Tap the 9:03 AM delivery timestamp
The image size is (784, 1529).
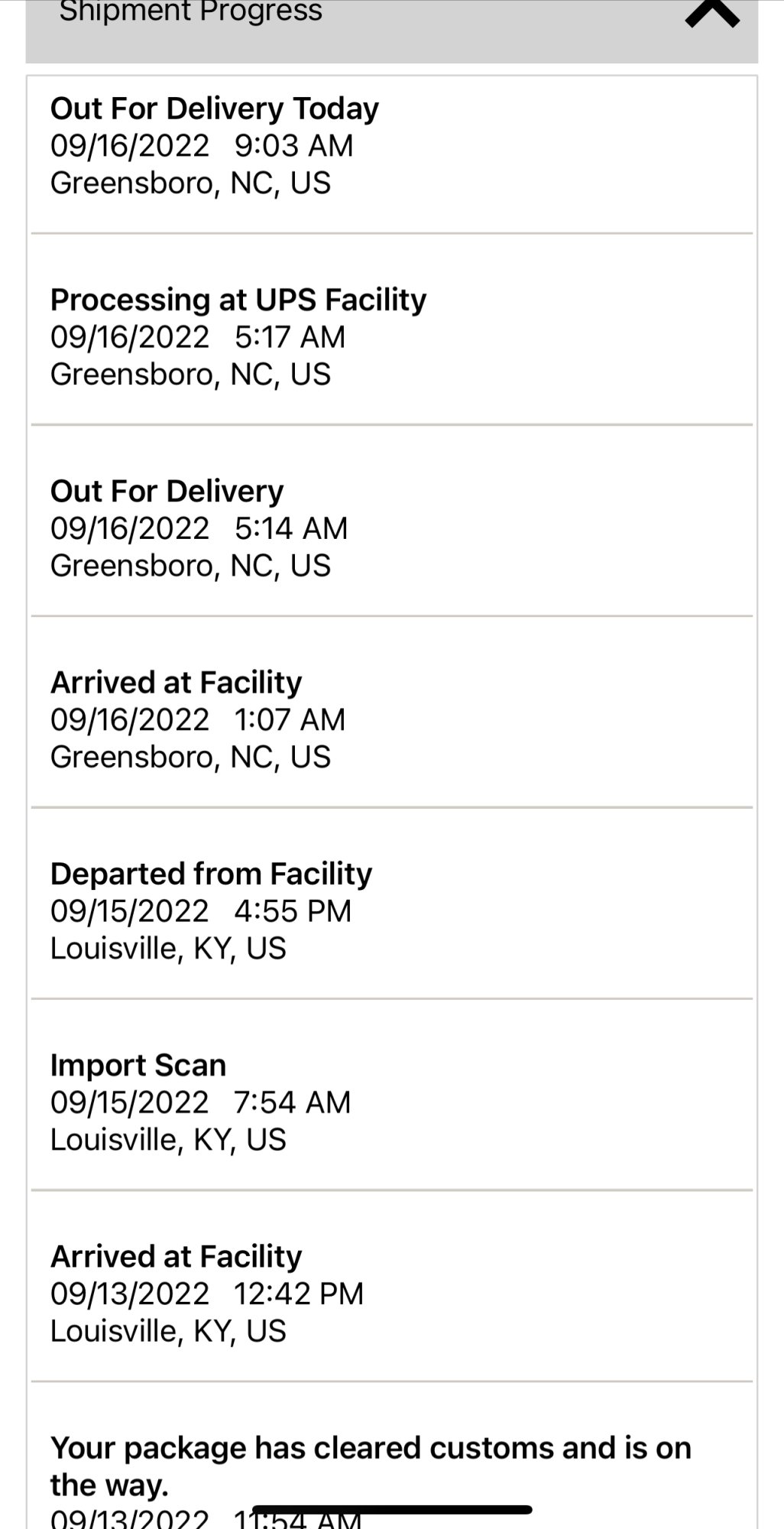[x=293, y=145]
